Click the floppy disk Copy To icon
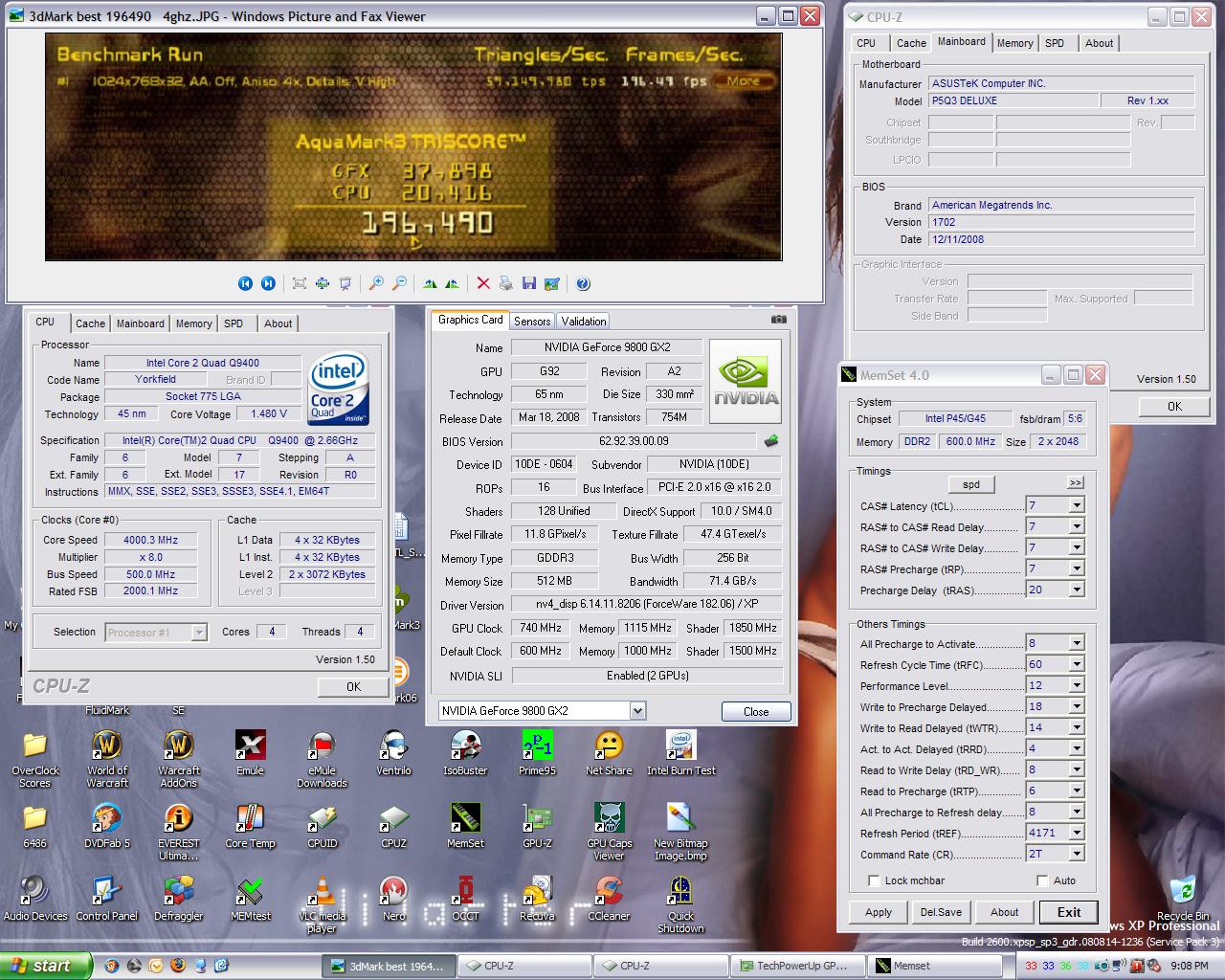This screenshot has height=980, width=1225. click(x=529, y=283)
